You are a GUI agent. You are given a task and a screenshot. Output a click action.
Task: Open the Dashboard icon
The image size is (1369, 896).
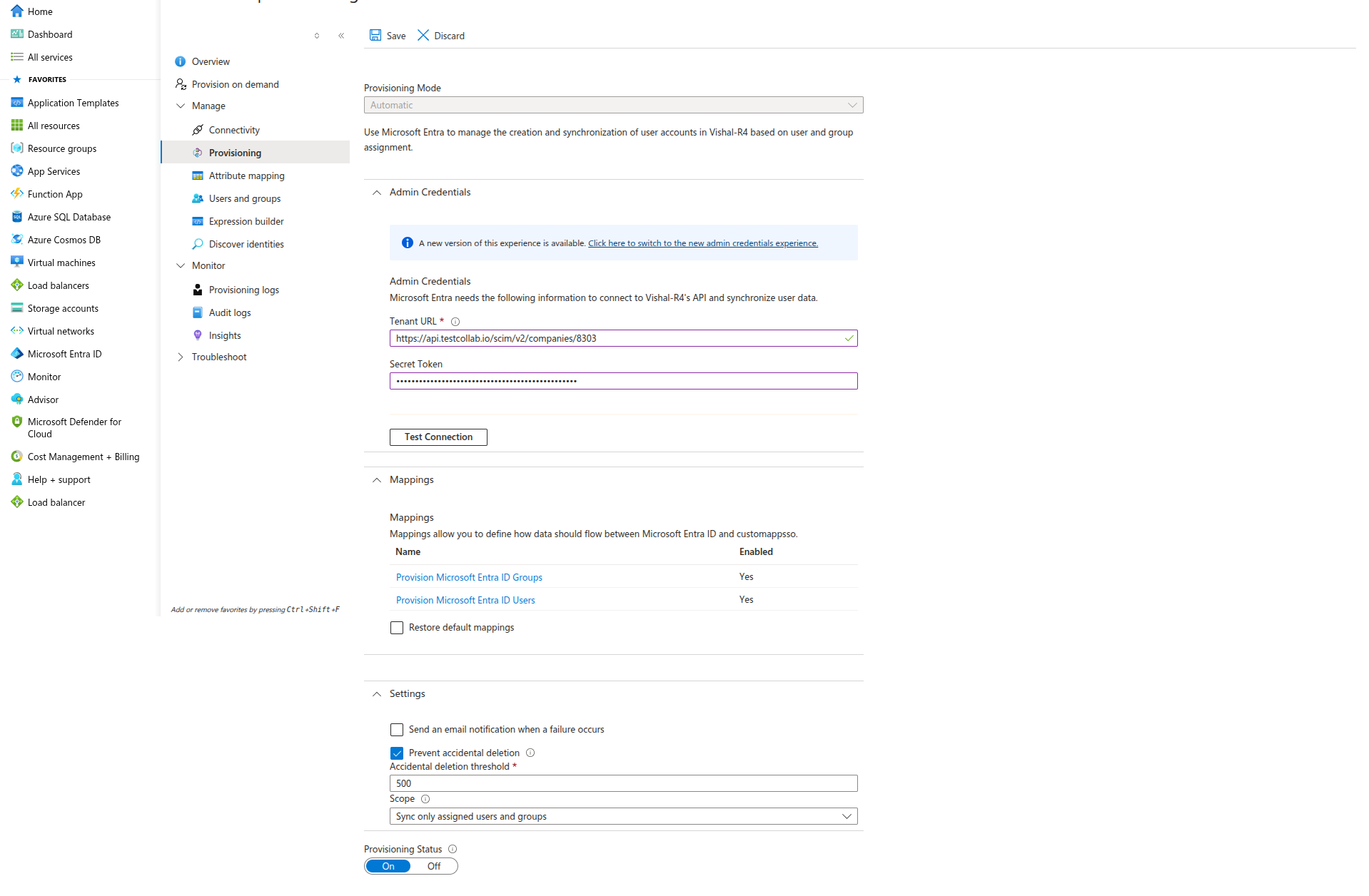pos(17,34)
